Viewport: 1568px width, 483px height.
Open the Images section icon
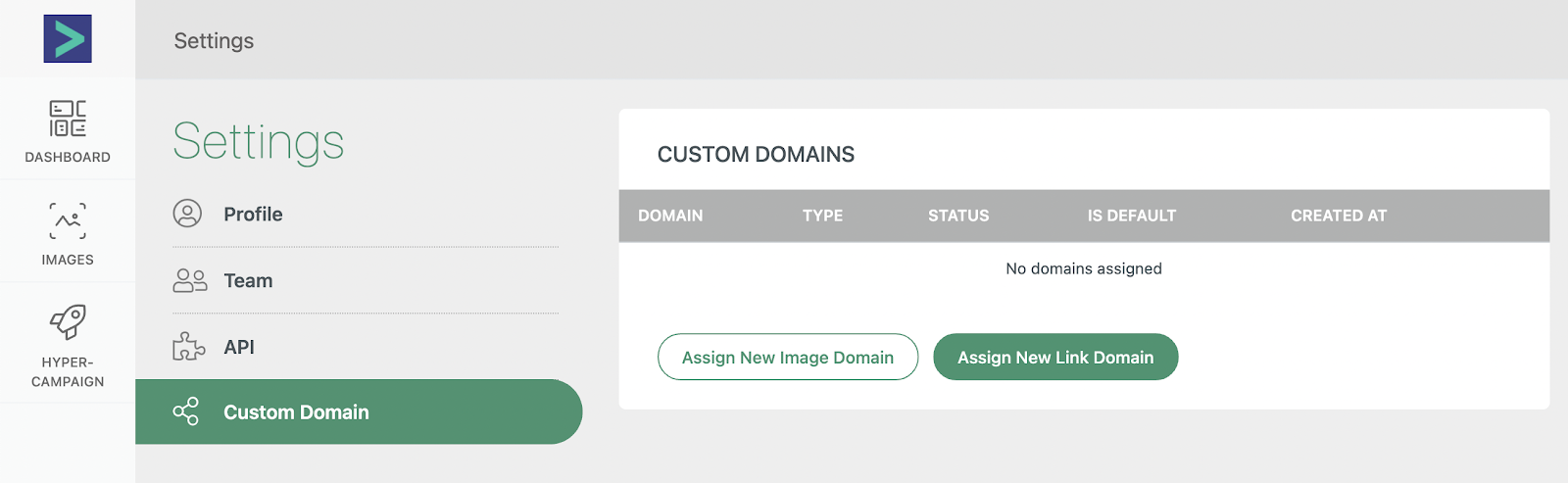(68, 220)
